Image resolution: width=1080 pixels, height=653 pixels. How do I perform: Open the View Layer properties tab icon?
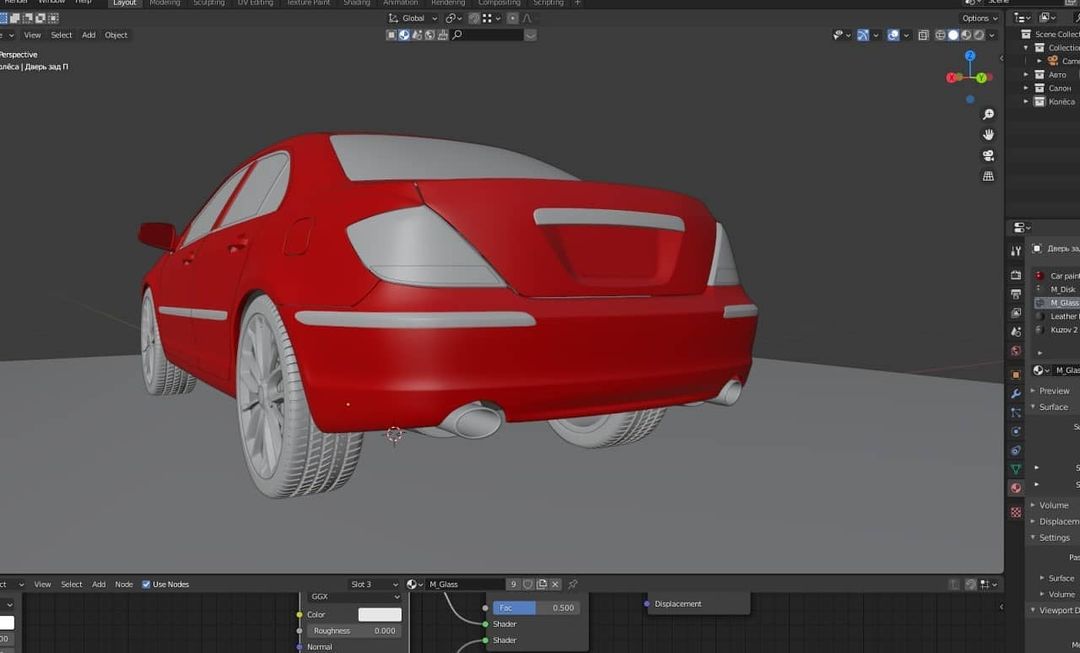(x=1016, y=313)
